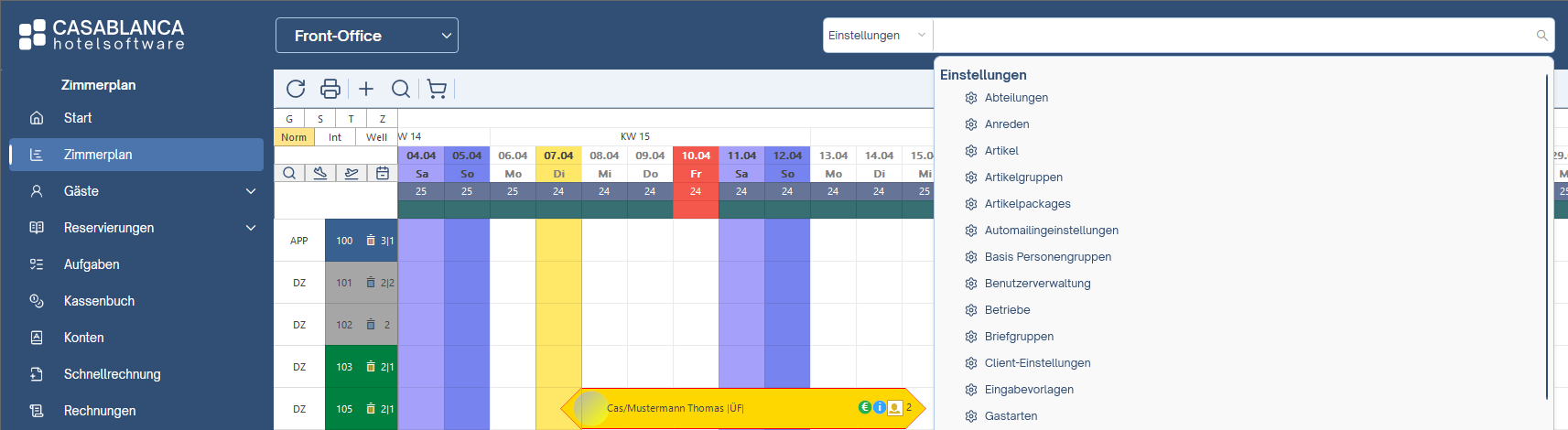1568x430 pixels.
Task: Click the refresh icon in the toolbar
Action: click(296, 89)
